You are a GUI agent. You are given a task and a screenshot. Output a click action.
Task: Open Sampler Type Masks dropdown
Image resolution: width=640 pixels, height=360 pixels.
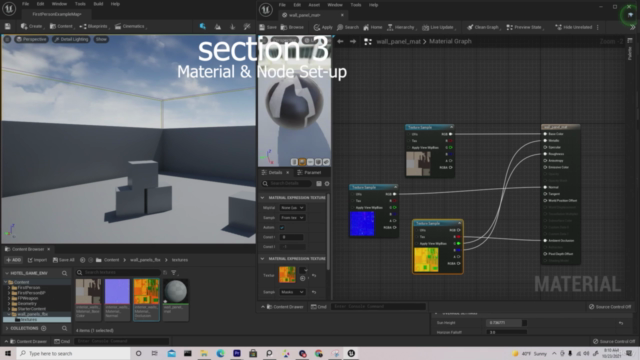click(x=292, y=292)
